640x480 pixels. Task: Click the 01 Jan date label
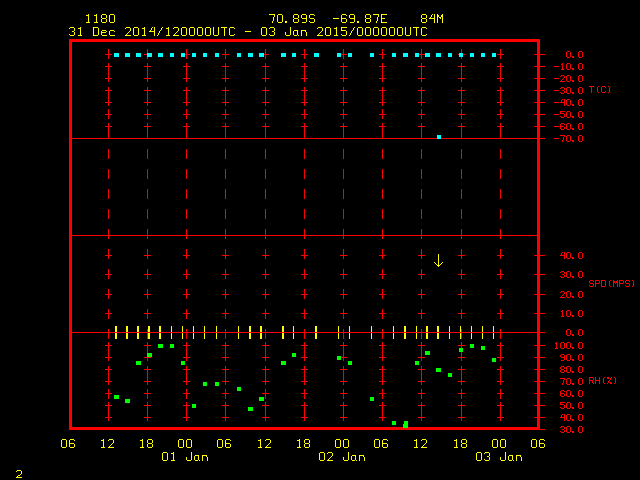(185, 457)
